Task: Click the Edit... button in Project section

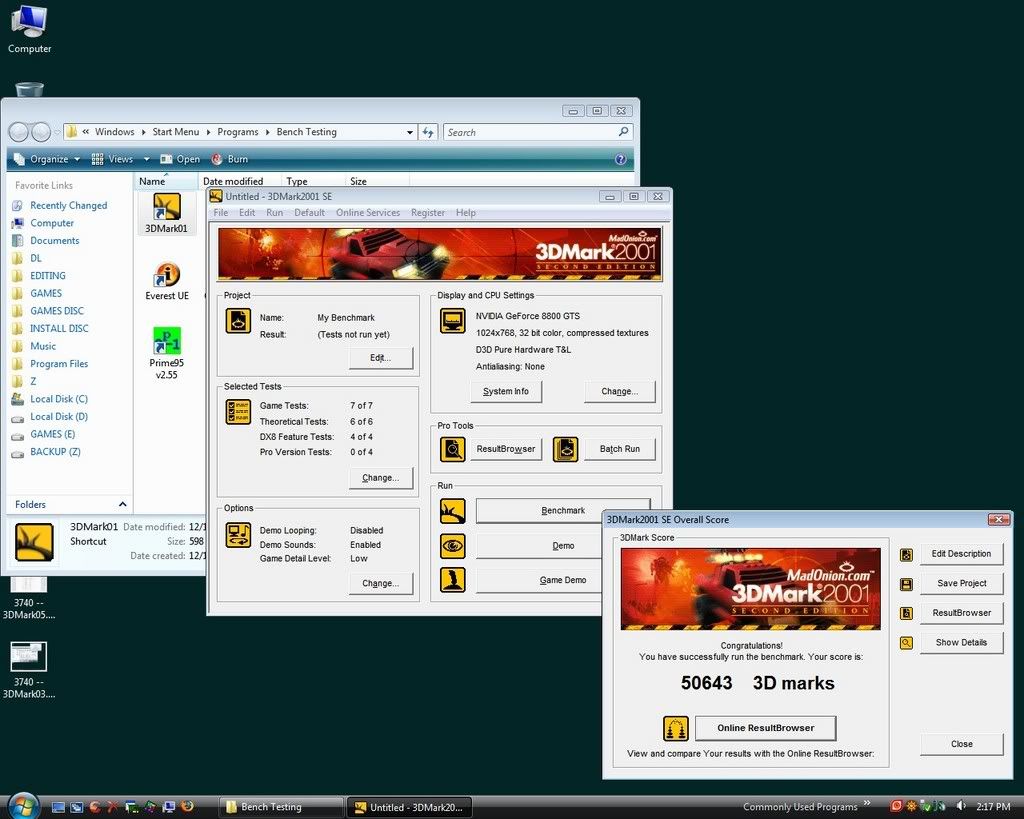Action: click(x=381, y=358)
